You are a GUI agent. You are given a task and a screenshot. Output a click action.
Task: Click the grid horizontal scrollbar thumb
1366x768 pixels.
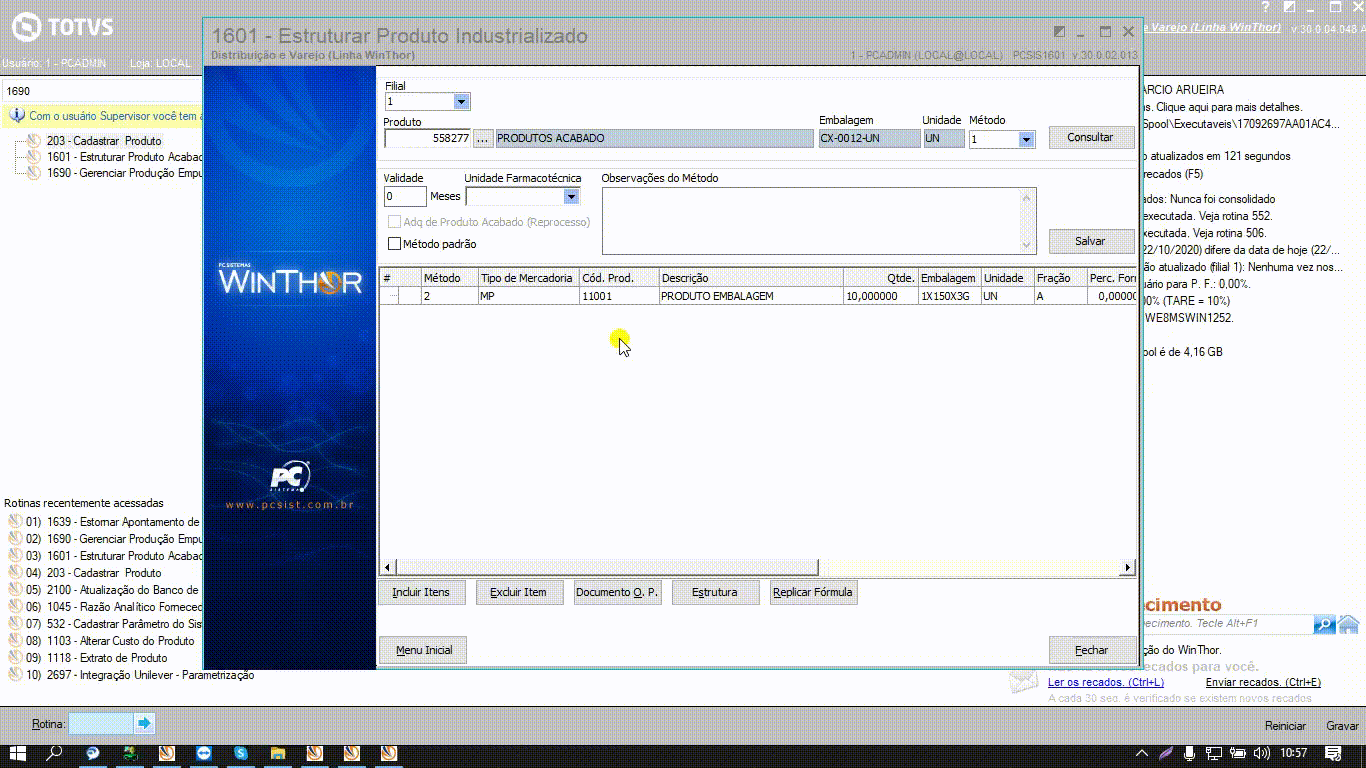pyautogui.click(x=607, y=567)
